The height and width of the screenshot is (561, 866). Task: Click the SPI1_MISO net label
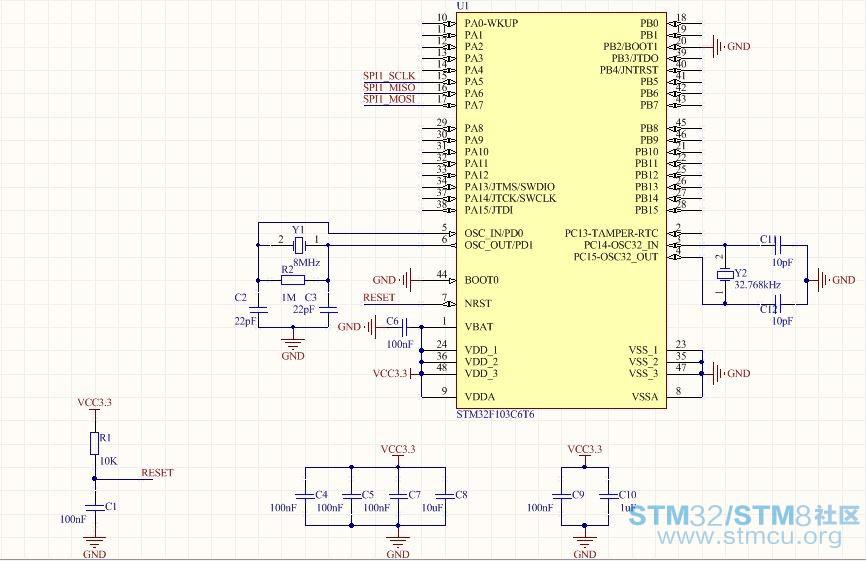pyautogui.click(x=389, y=88)
